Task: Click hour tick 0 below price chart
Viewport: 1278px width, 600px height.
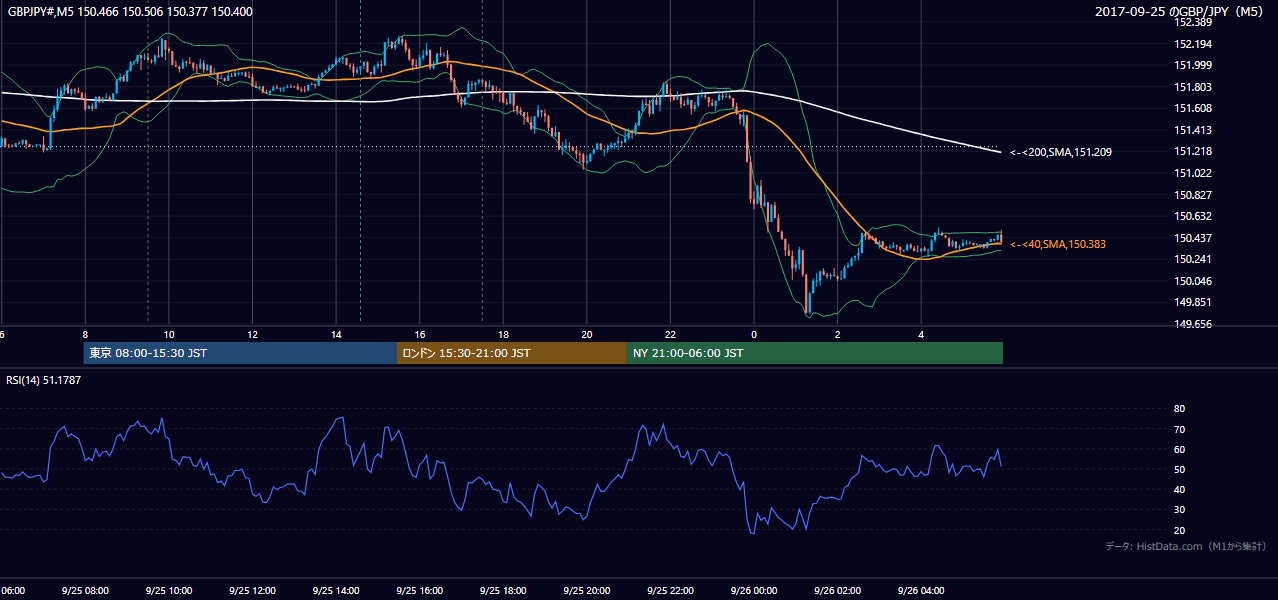Action: pos(754,334)
